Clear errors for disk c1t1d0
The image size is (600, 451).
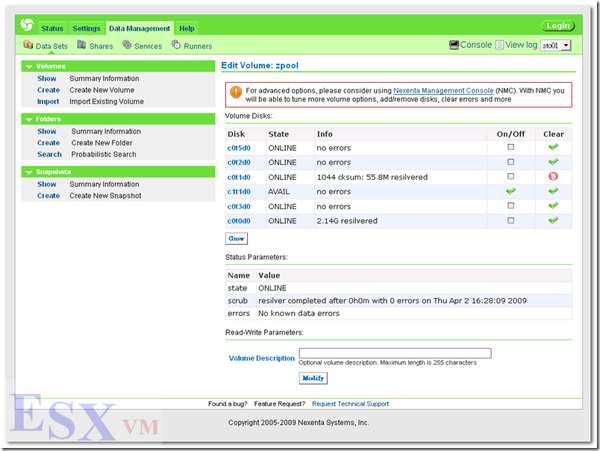(553, 191)
